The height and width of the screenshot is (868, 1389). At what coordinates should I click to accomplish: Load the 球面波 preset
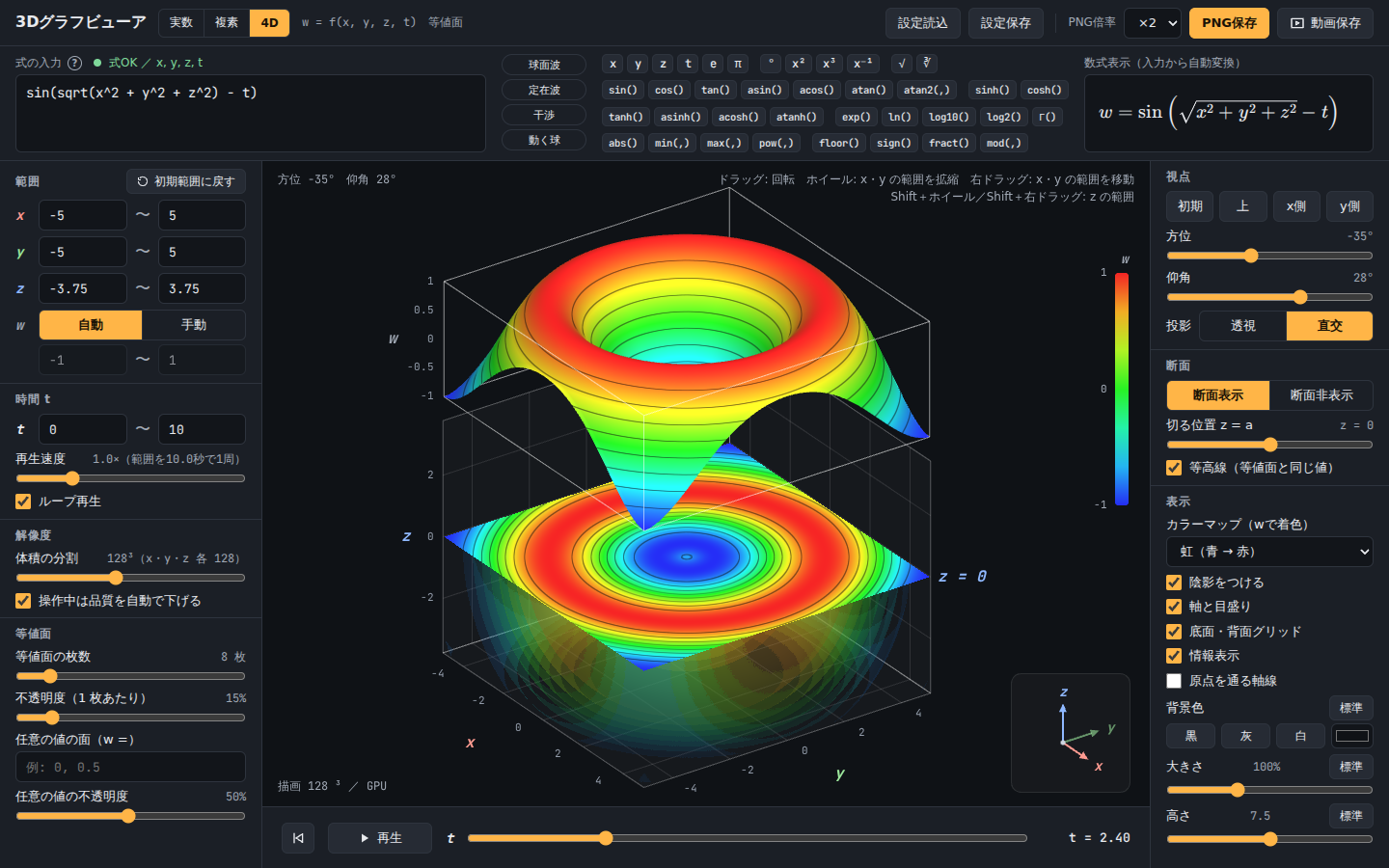(544, 65)
